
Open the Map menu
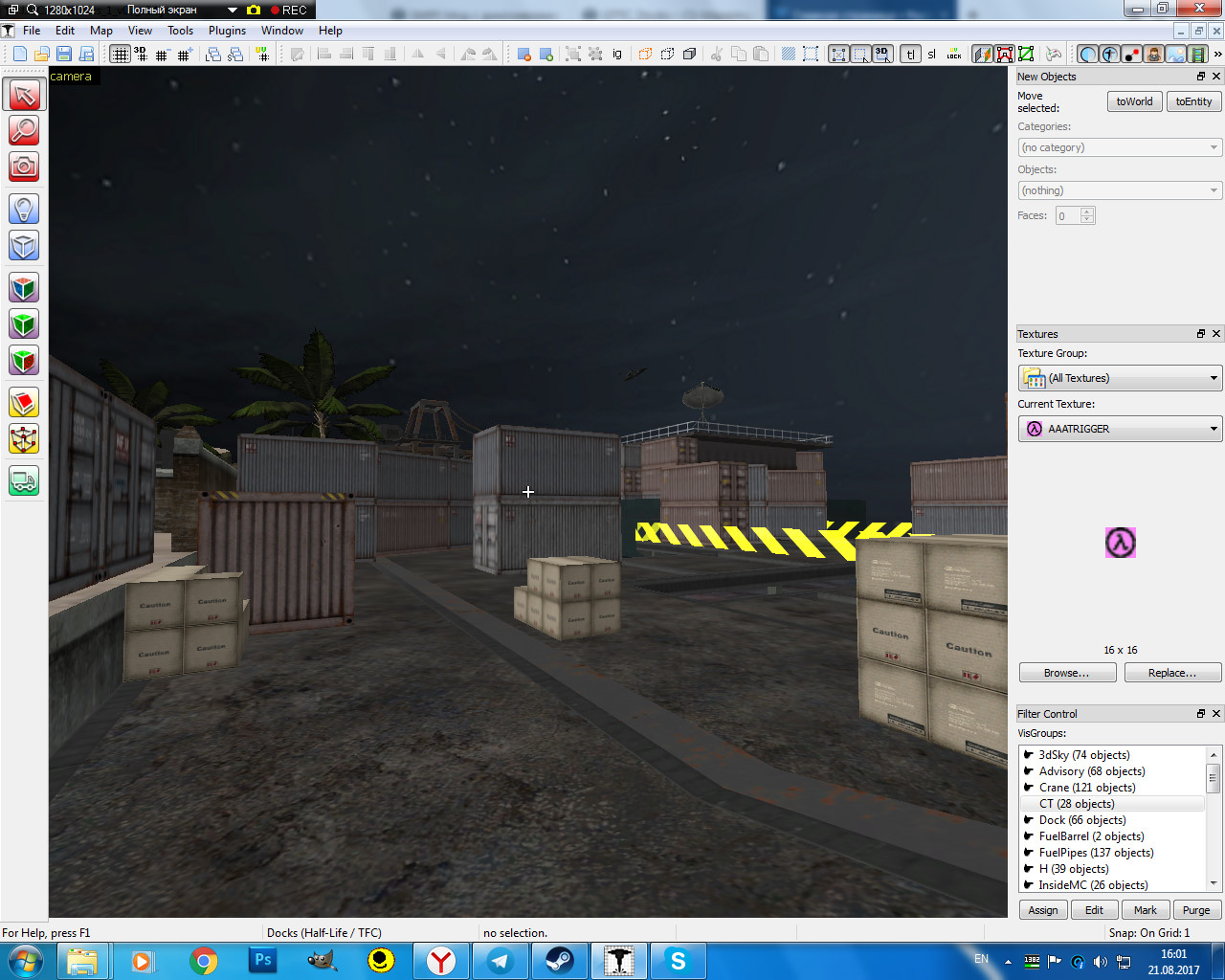point(101,31)
